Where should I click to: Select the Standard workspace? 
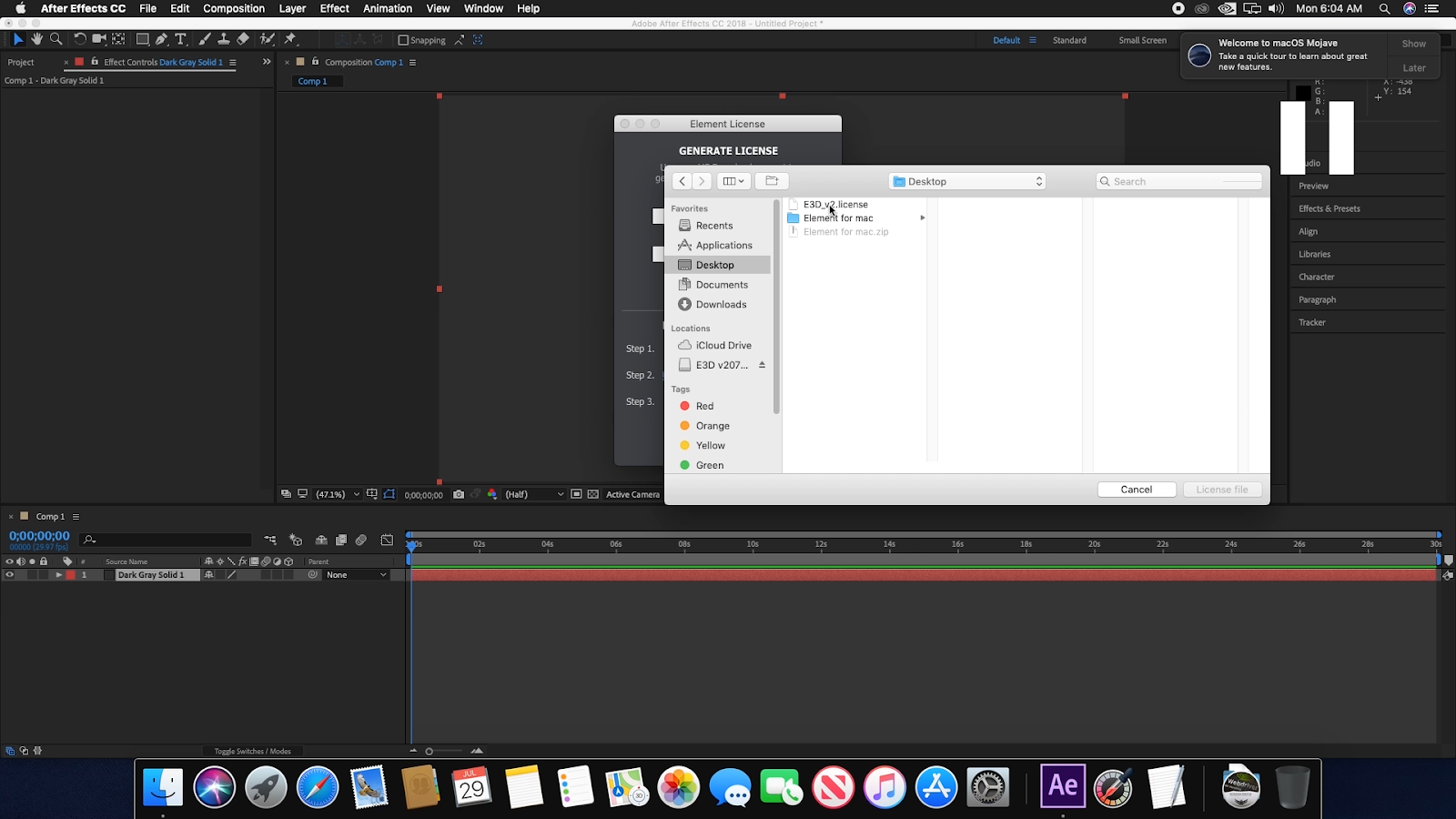pyautogui.click(x=1069, y=40)
